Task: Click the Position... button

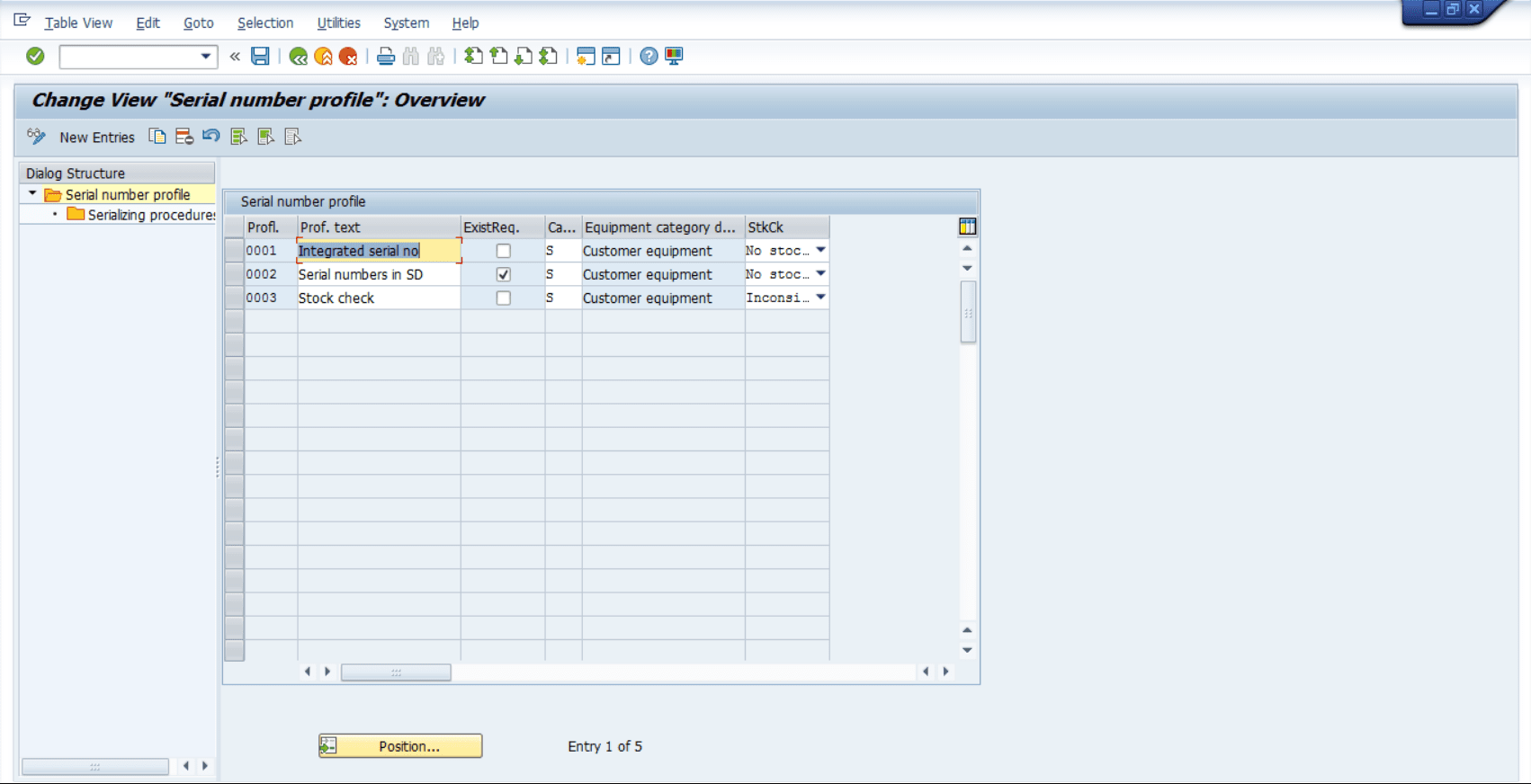Action: [400, 746]
